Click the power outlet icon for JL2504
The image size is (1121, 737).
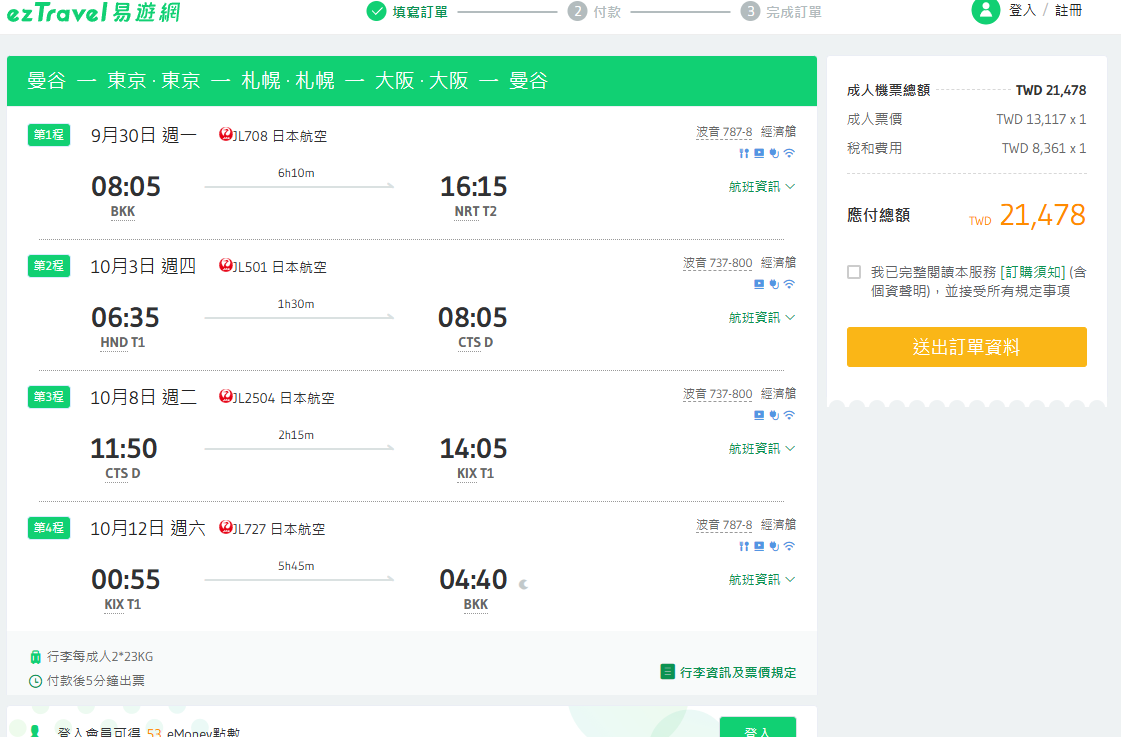[774, 415]
